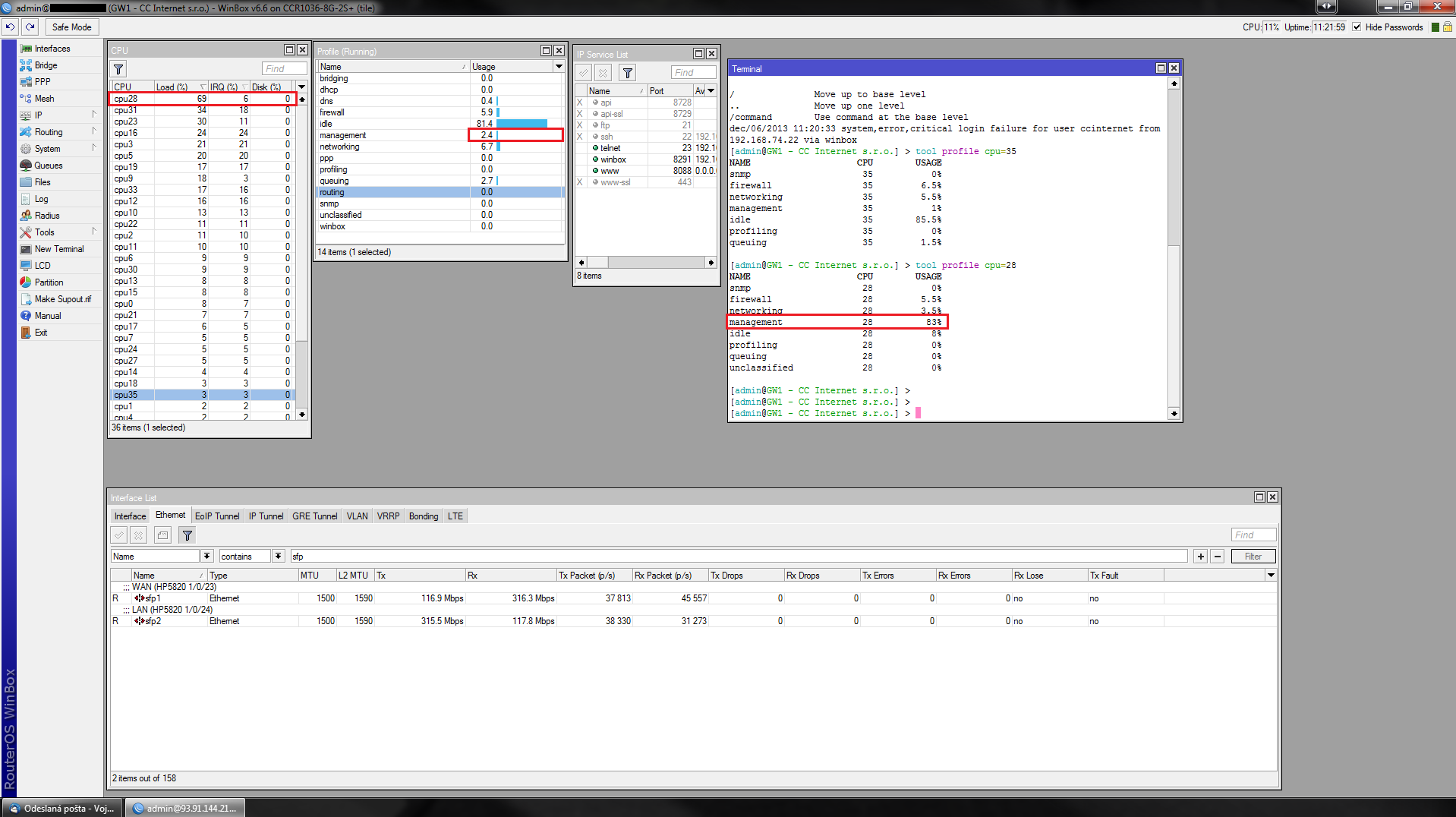1456x817 pixels.
Task: Open the 'contains' condition dropdown
Action: coord(279,557)
